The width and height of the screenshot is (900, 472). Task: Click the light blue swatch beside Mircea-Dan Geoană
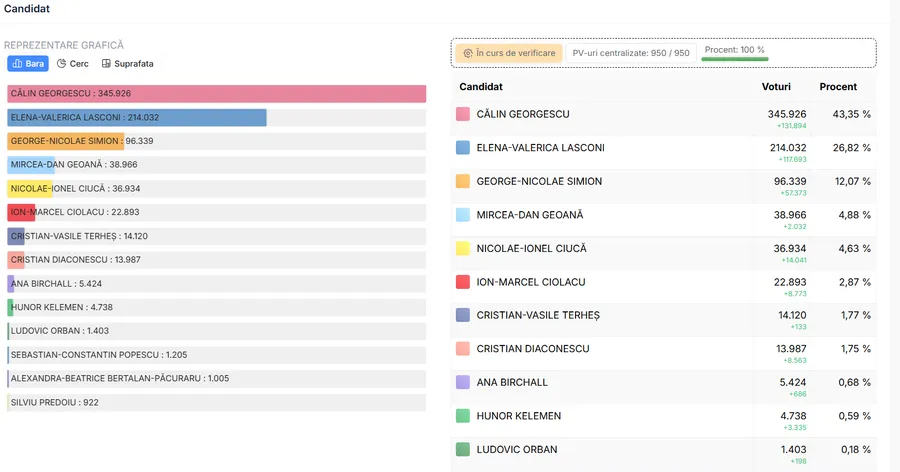tap(463, 215)
